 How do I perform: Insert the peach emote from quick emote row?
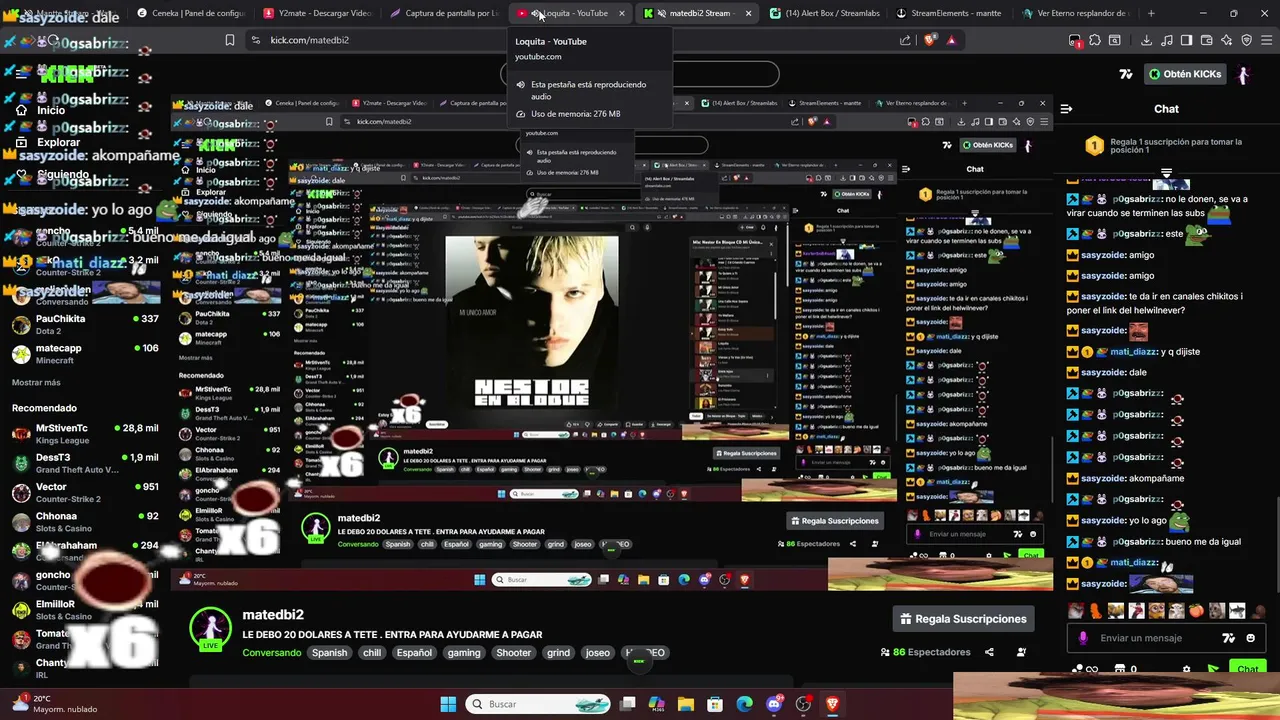tap(1196, 611)
